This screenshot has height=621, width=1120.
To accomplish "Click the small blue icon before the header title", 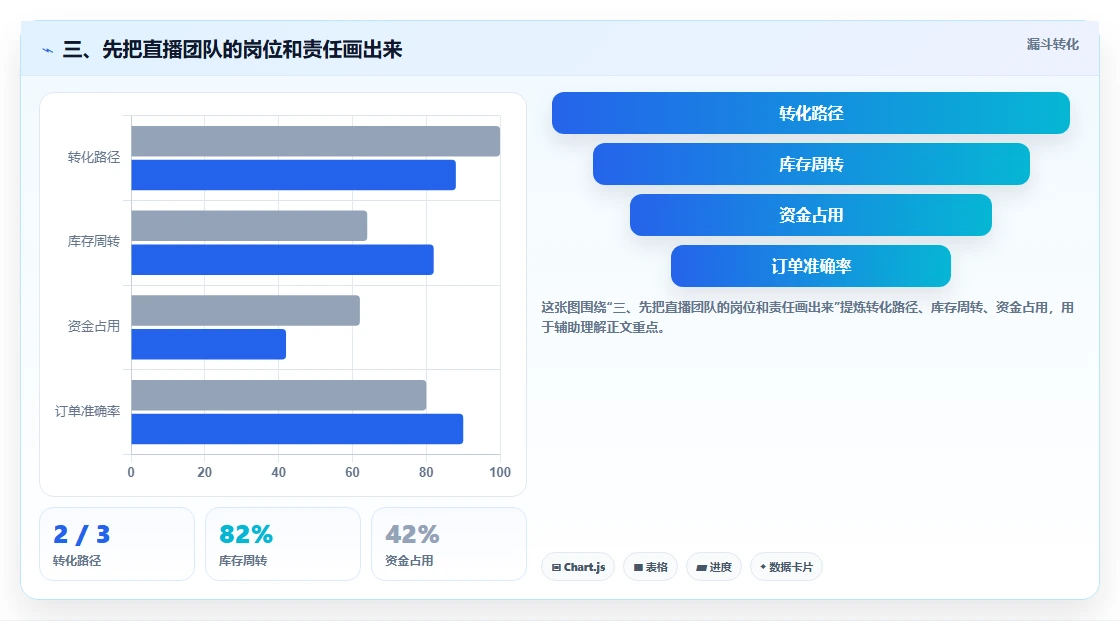I will tap(47, 50).
